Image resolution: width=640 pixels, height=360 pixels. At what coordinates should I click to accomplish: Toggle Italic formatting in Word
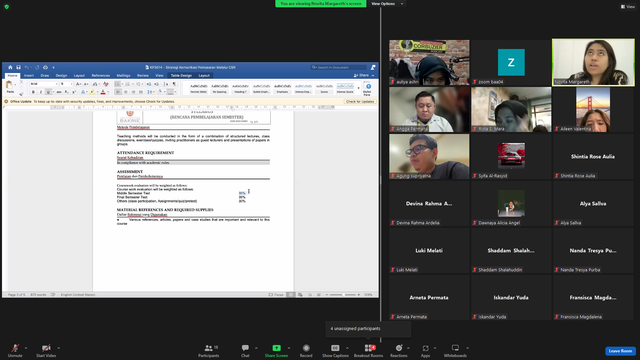[x=41, y=92]
